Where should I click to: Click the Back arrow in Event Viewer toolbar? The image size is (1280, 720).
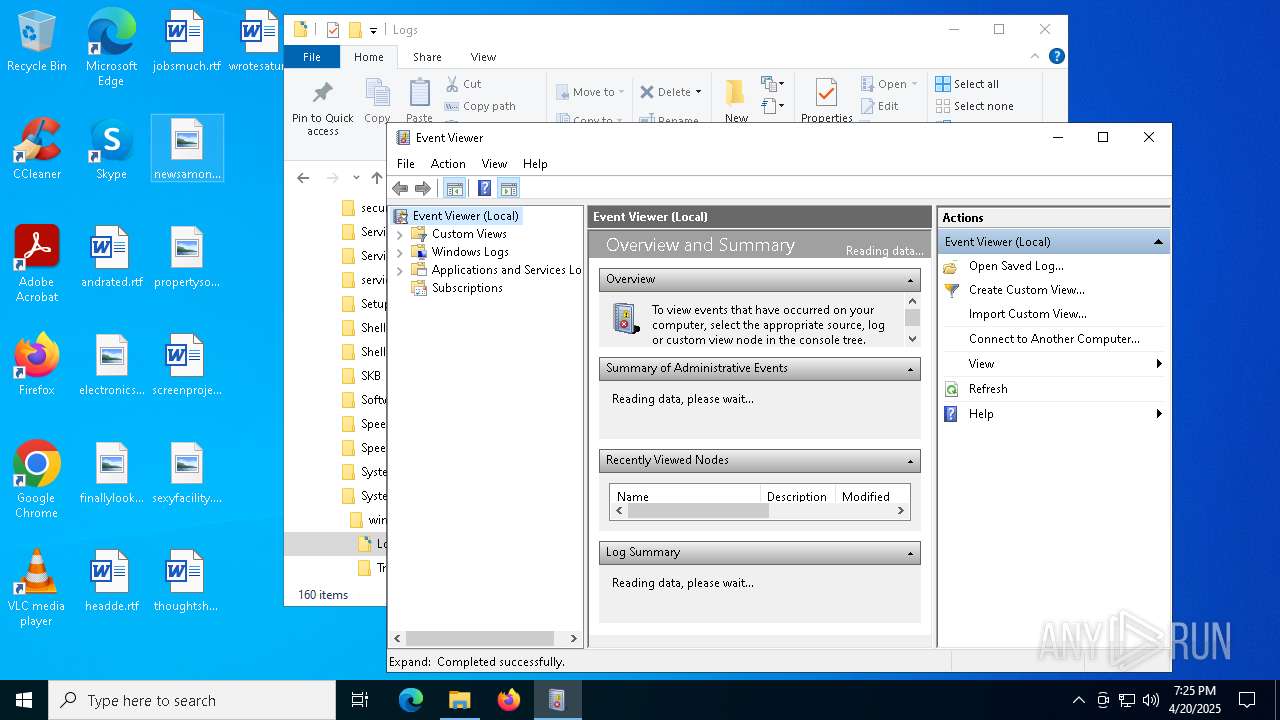(400, 188)
